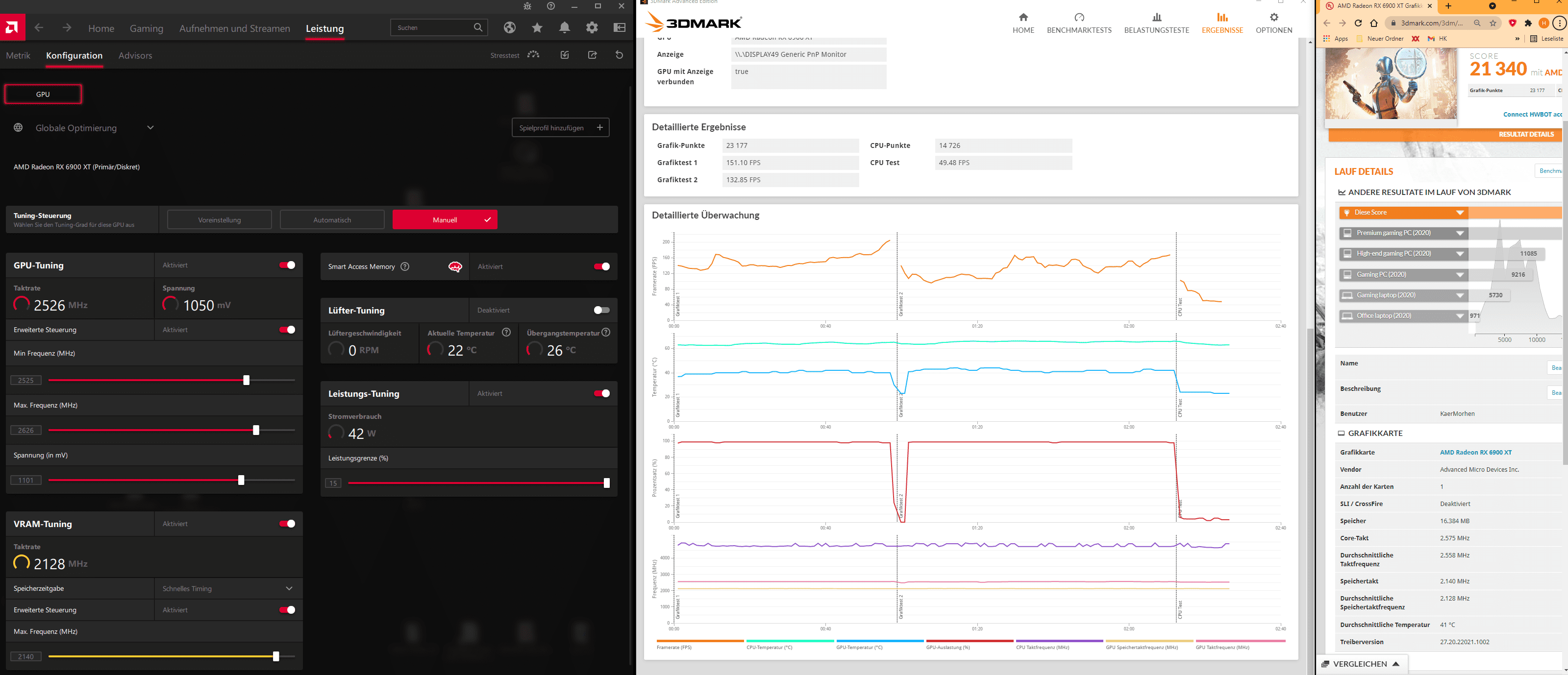The width and height of the screenshot is (1568, 675).
Task: Bookmark this page with the Chrome star
Action: [1493, 23]
